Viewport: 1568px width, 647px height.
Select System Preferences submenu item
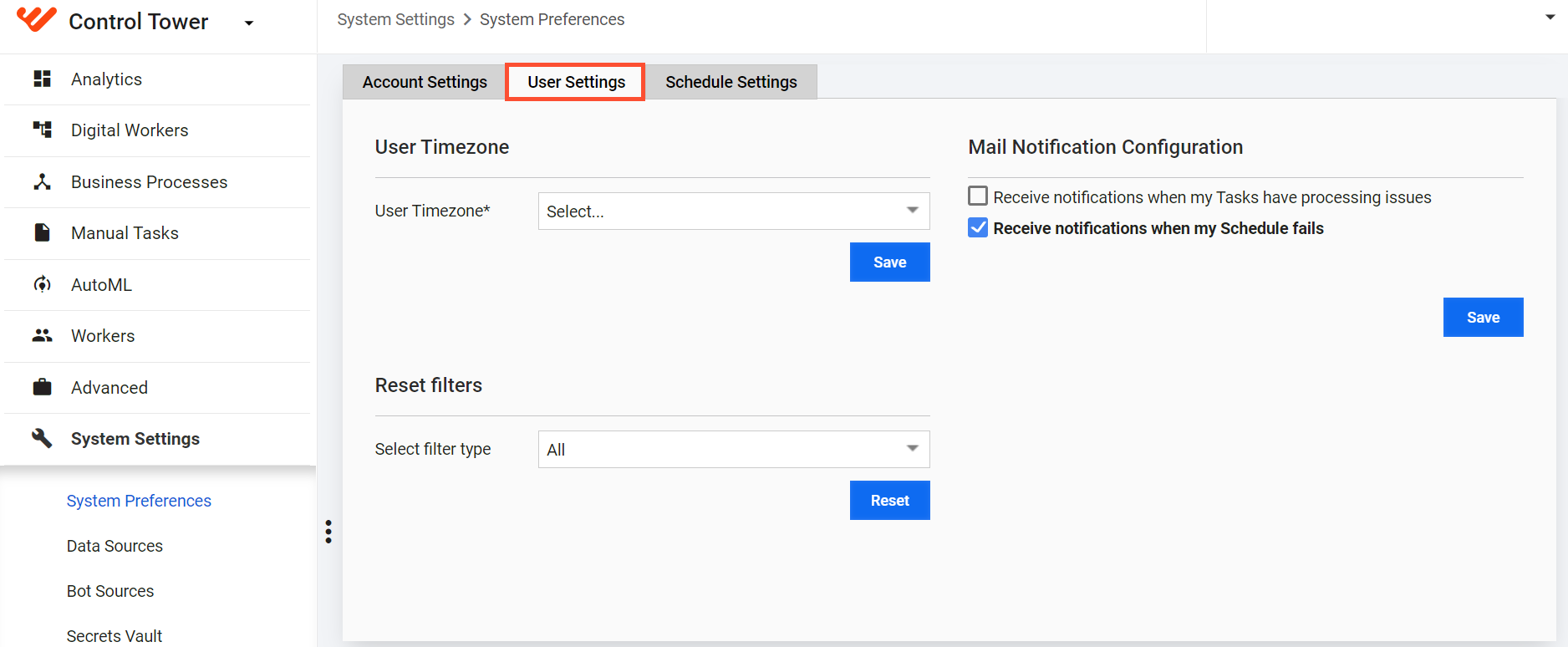click(139, 501)
